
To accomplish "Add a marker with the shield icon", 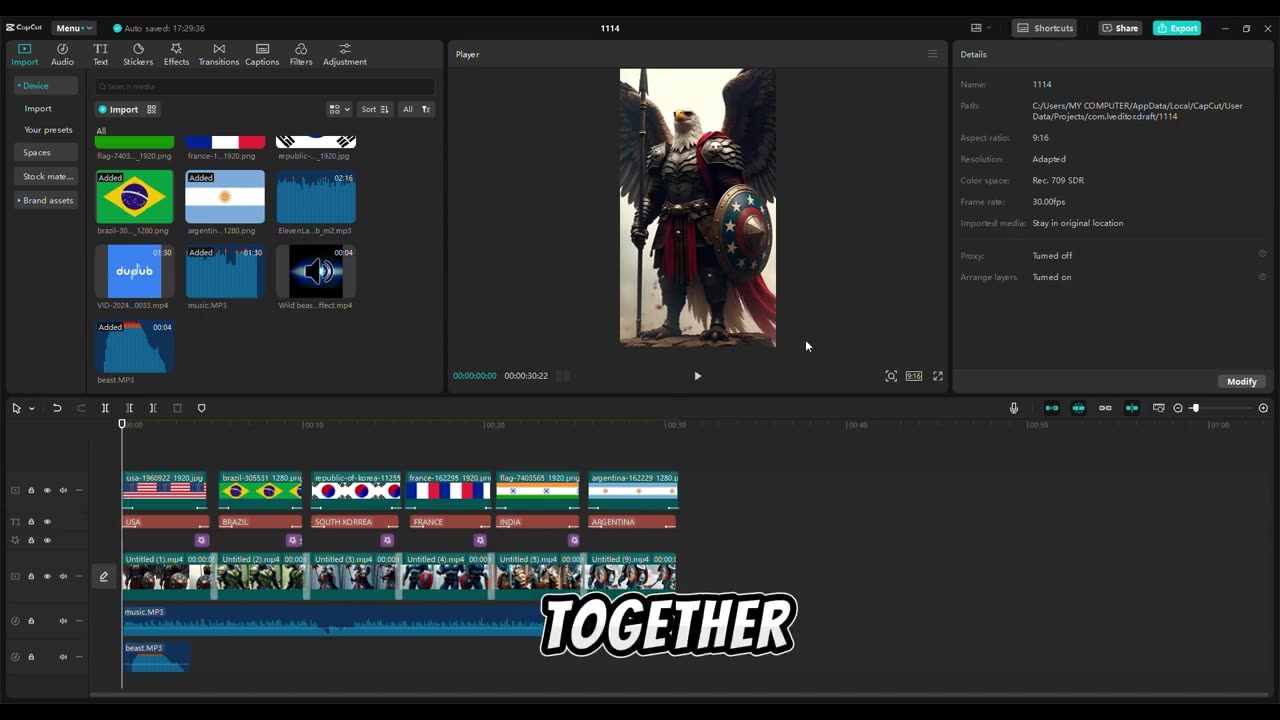I will click(201, 408).
